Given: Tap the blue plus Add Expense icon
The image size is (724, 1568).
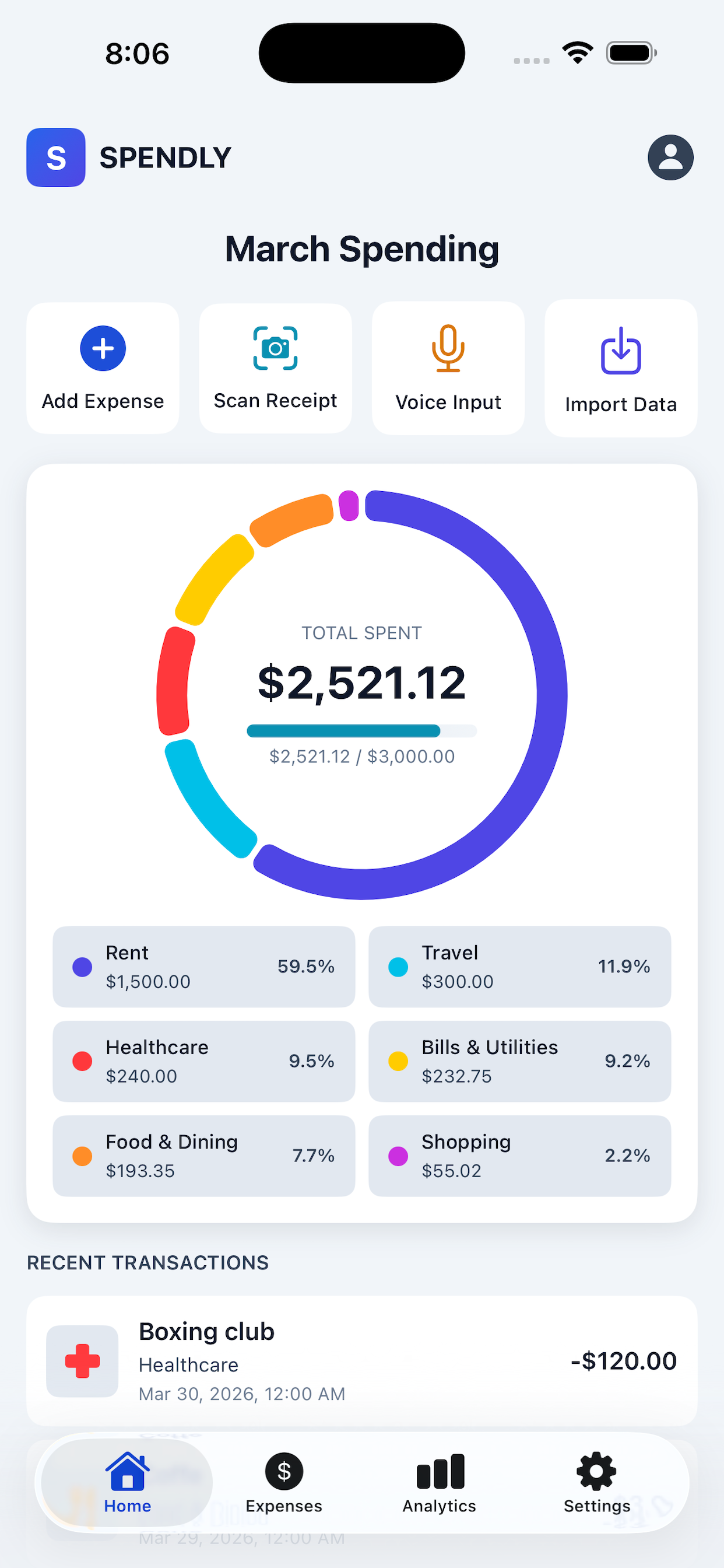Looking at the screenshot, I should pos(103,348).
